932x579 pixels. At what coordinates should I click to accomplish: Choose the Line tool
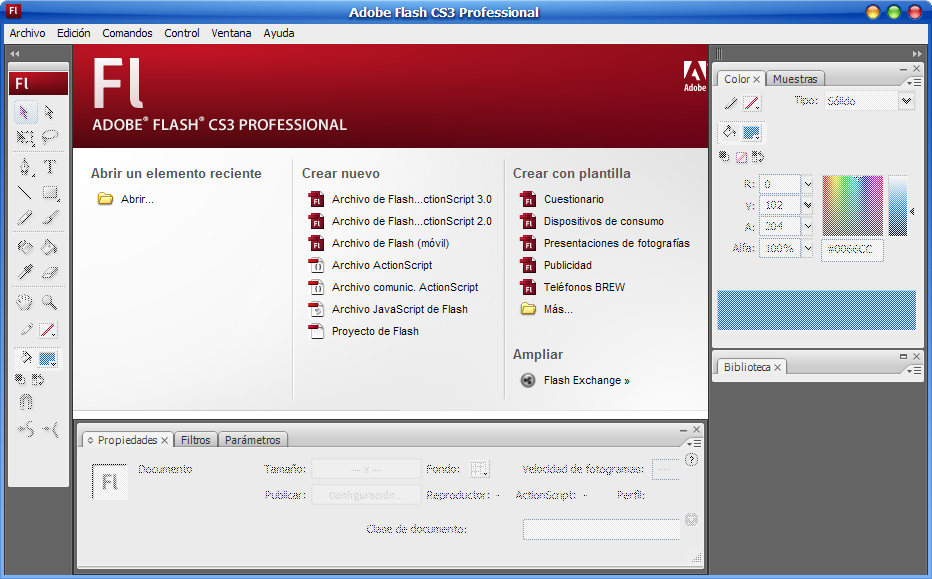[x=25, y=193]
